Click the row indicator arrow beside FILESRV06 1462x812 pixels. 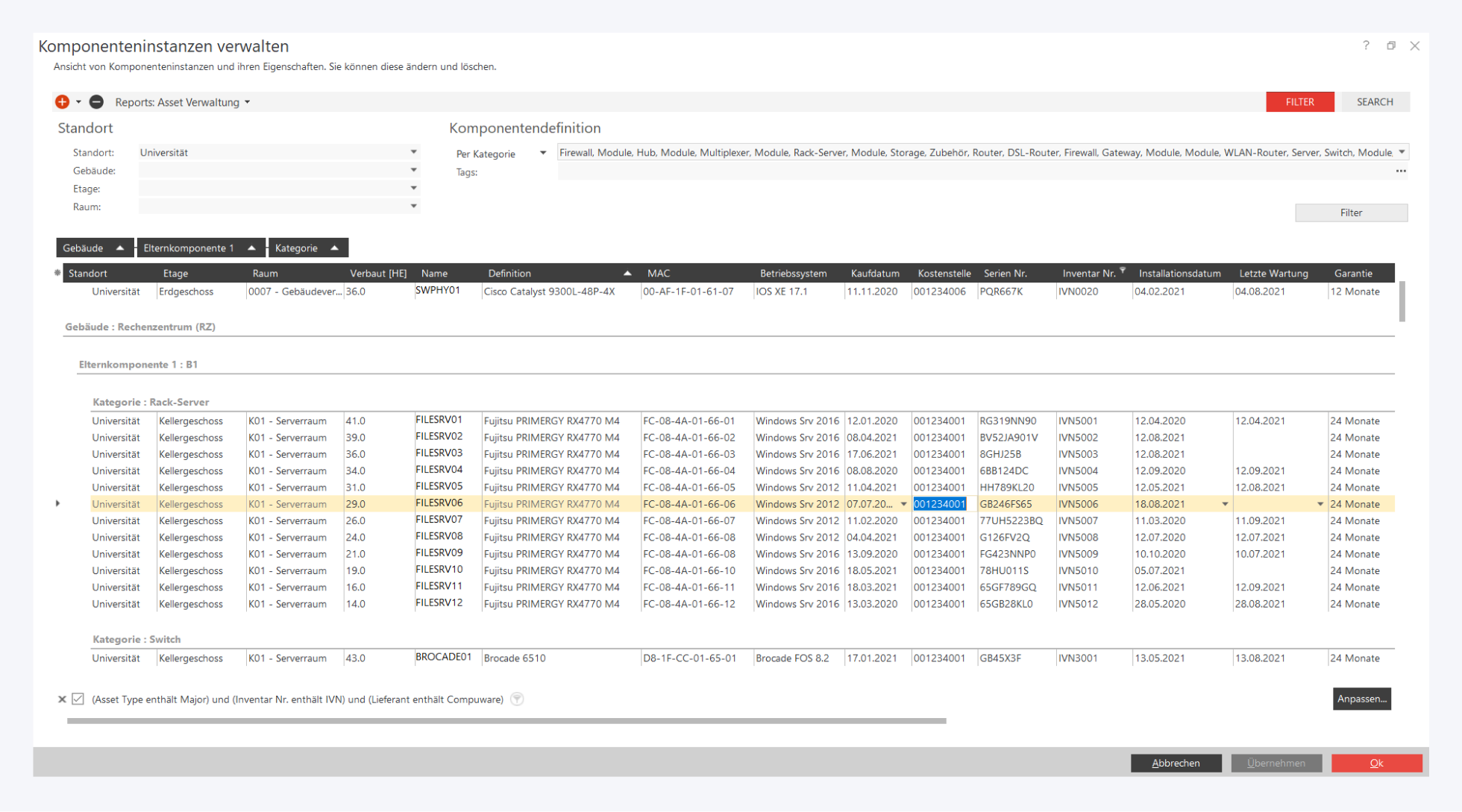[58, 504]
